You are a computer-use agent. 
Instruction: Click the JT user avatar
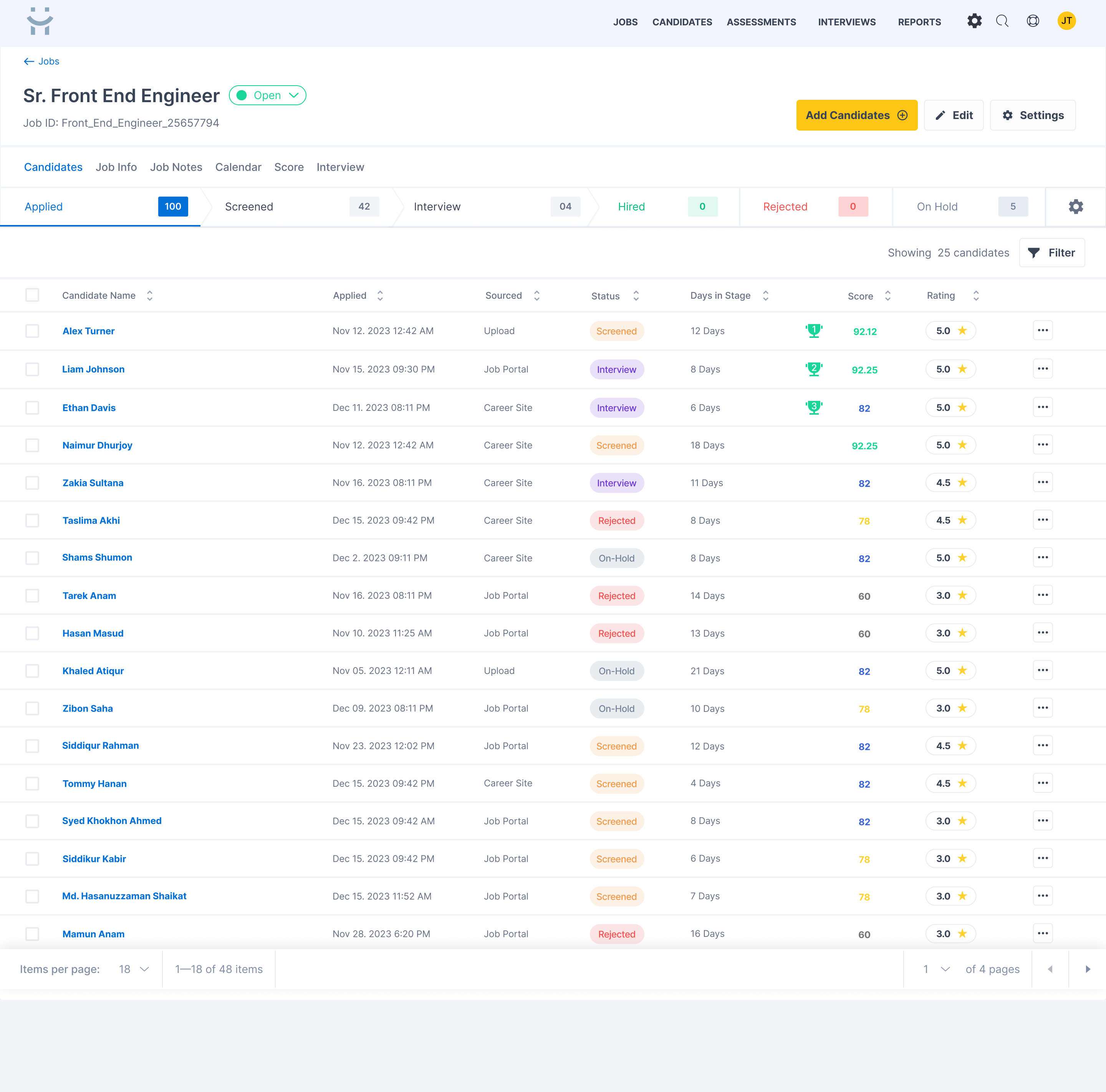(x=1066, y=21)
